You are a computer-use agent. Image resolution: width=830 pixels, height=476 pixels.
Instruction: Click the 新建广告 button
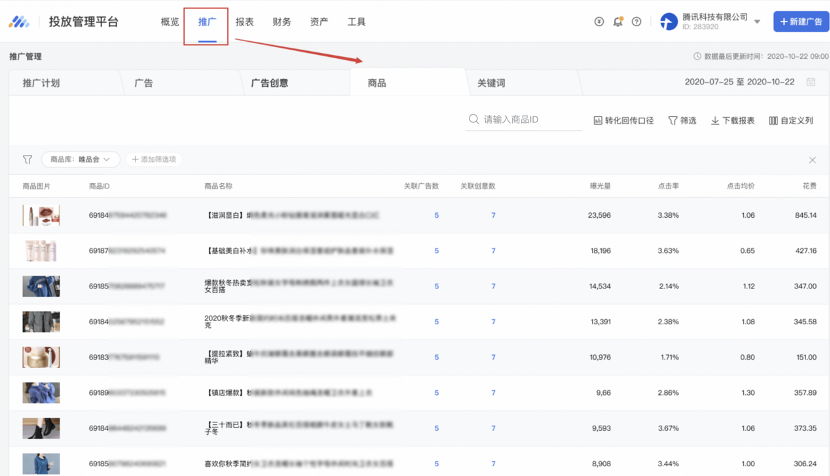801,21
